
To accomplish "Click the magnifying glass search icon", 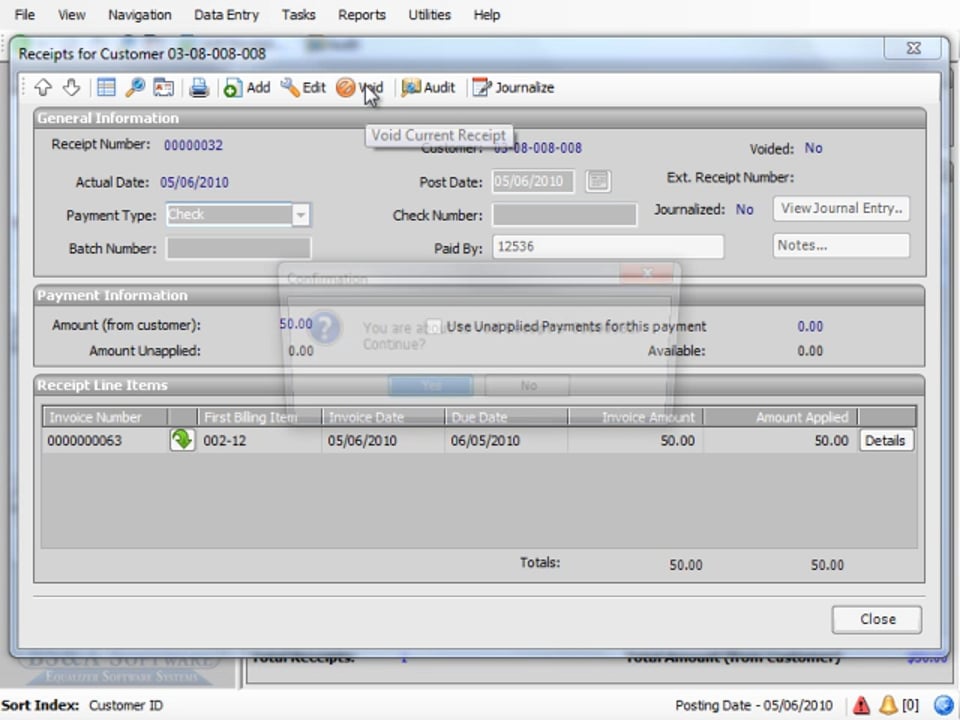I will point(134,88).
